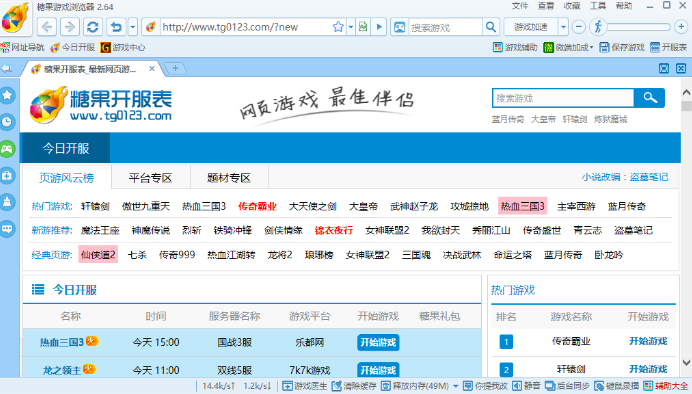The width and height of the screenshot is (692, 394).
Task: Open the red 锦衣夜行 link
Action: click(x=334, y=230)
